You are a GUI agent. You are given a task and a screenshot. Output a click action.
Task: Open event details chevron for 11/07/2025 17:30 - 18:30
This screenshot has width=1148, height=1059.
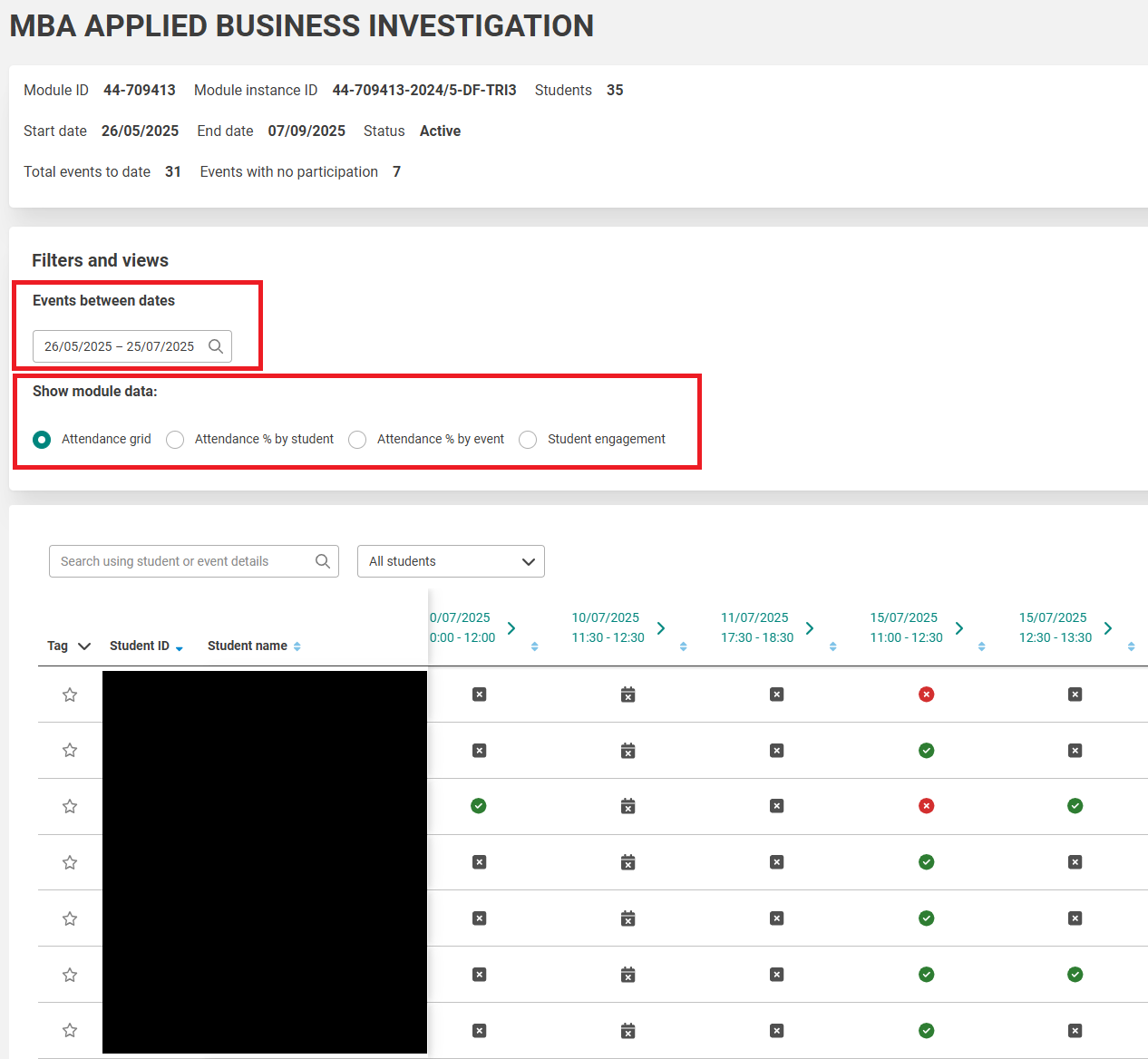coord(810,628)
